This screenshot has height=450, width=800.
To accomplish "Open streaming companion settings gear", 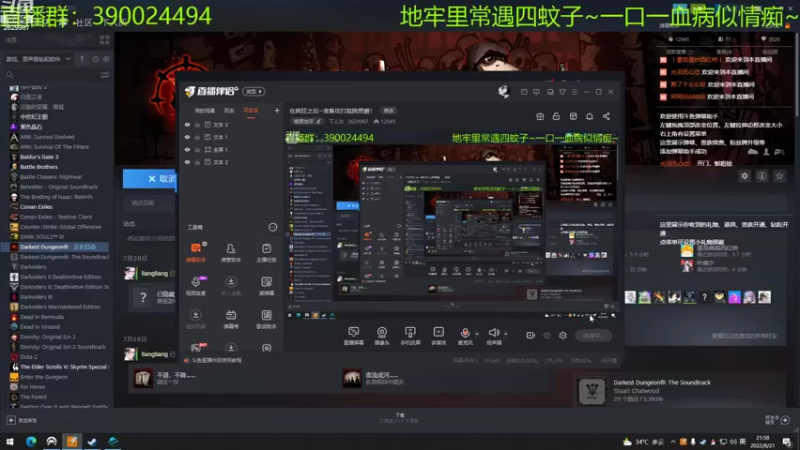I will [563, 335].
